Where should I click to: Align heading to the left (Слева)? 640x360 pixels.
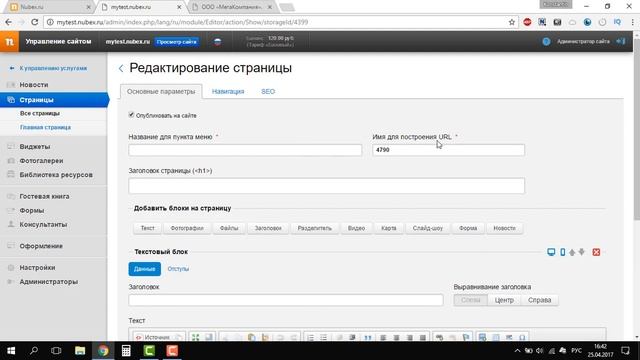(x=471, y=300)
